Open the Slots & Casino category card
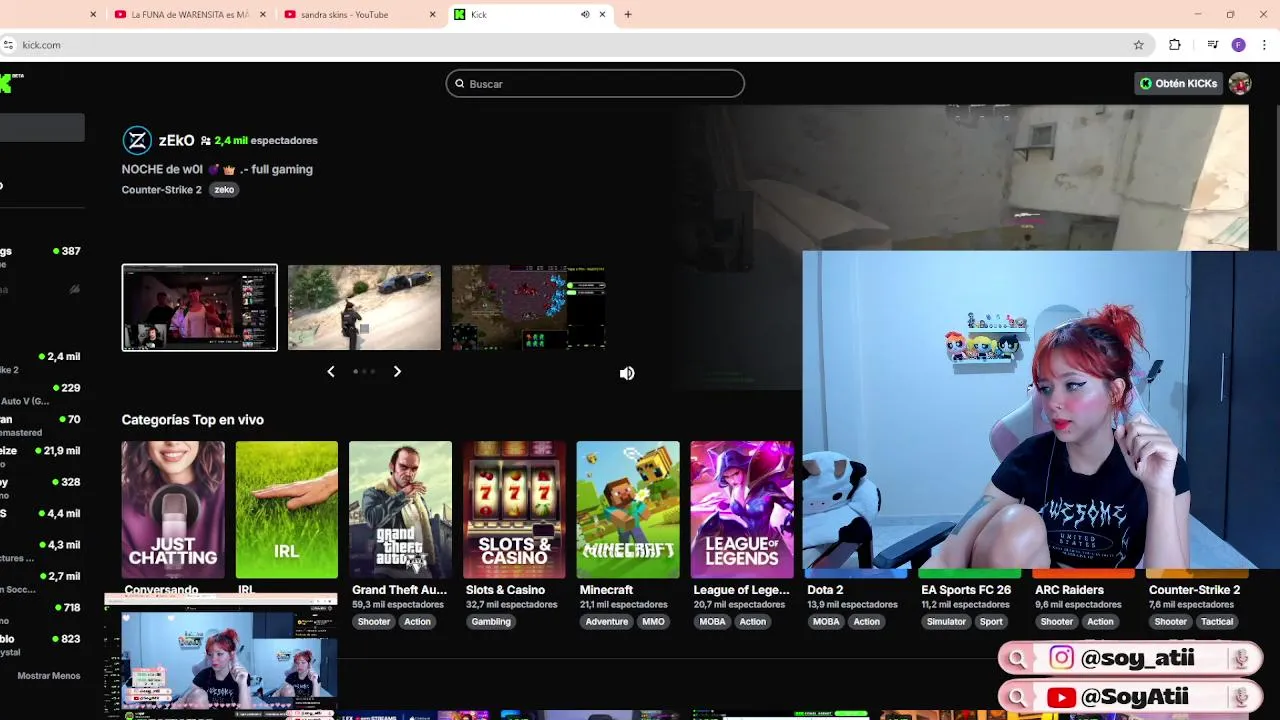The width and height of the screenshot is (1280, 720). pyautogui.click(x=514, y=510)
